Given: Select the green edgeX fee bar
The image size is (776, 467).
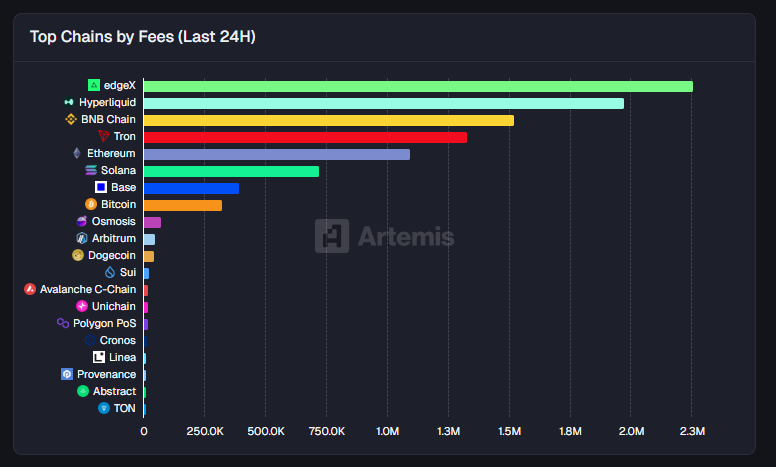Looking at the screenshot, I should pyautogui.click(x=418, y=86).
